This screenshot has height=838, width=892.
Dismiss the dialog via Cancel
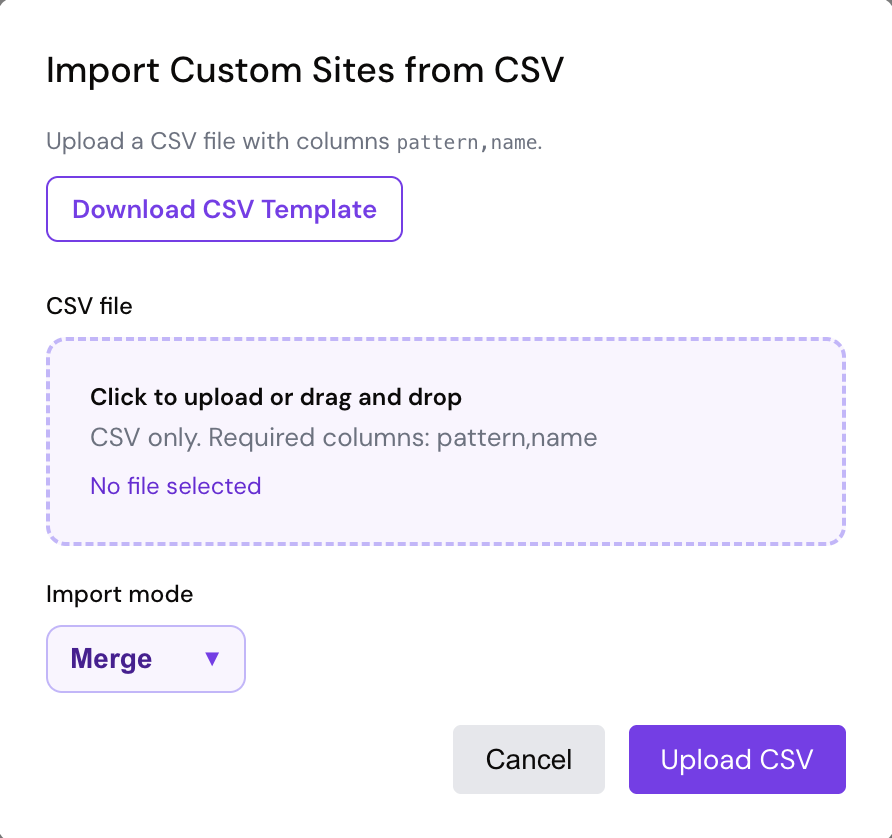pos(529,759)
